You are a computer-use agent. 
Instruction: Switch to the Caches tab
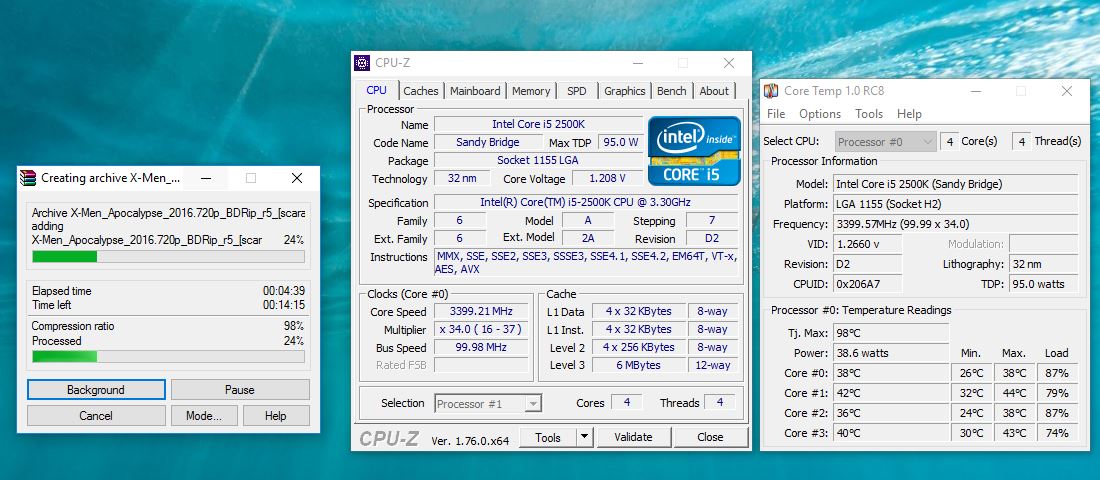(421, 91)
